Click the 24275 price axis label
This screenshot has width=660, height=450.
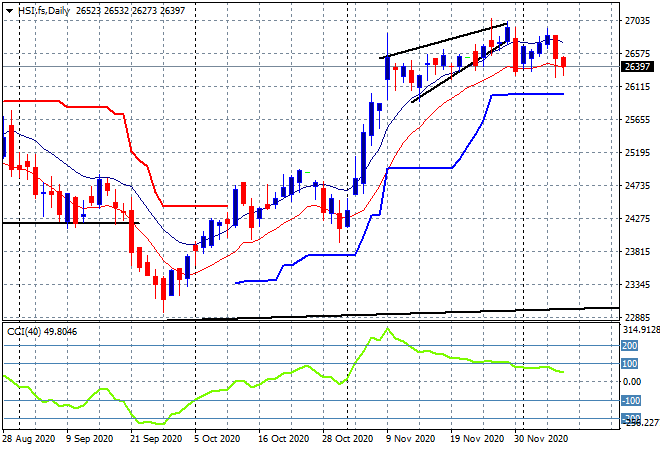click(x=637, y=218)
